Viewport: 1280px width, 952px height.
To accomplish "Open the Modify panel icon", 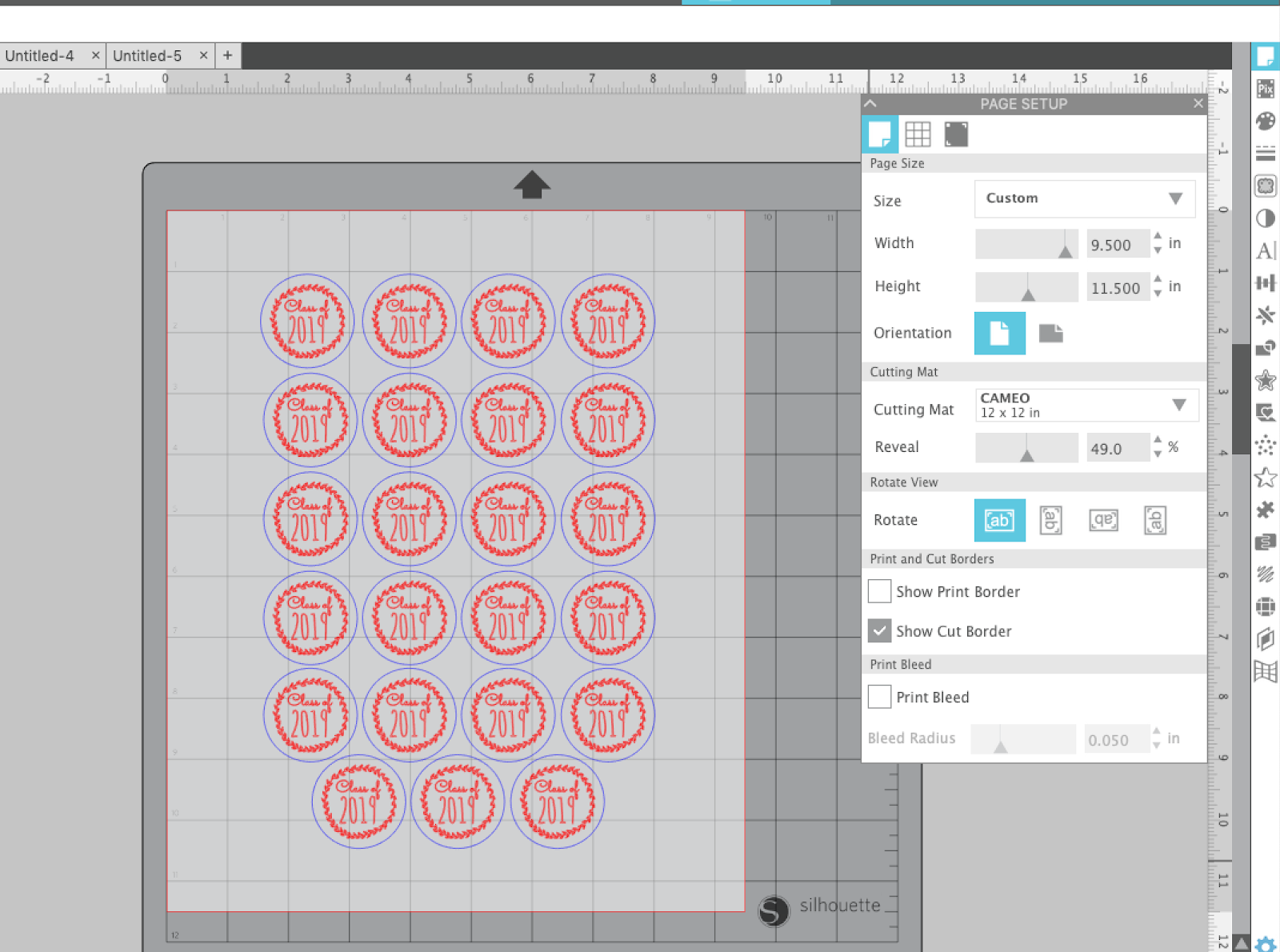I will click(x=1266, y=348).
